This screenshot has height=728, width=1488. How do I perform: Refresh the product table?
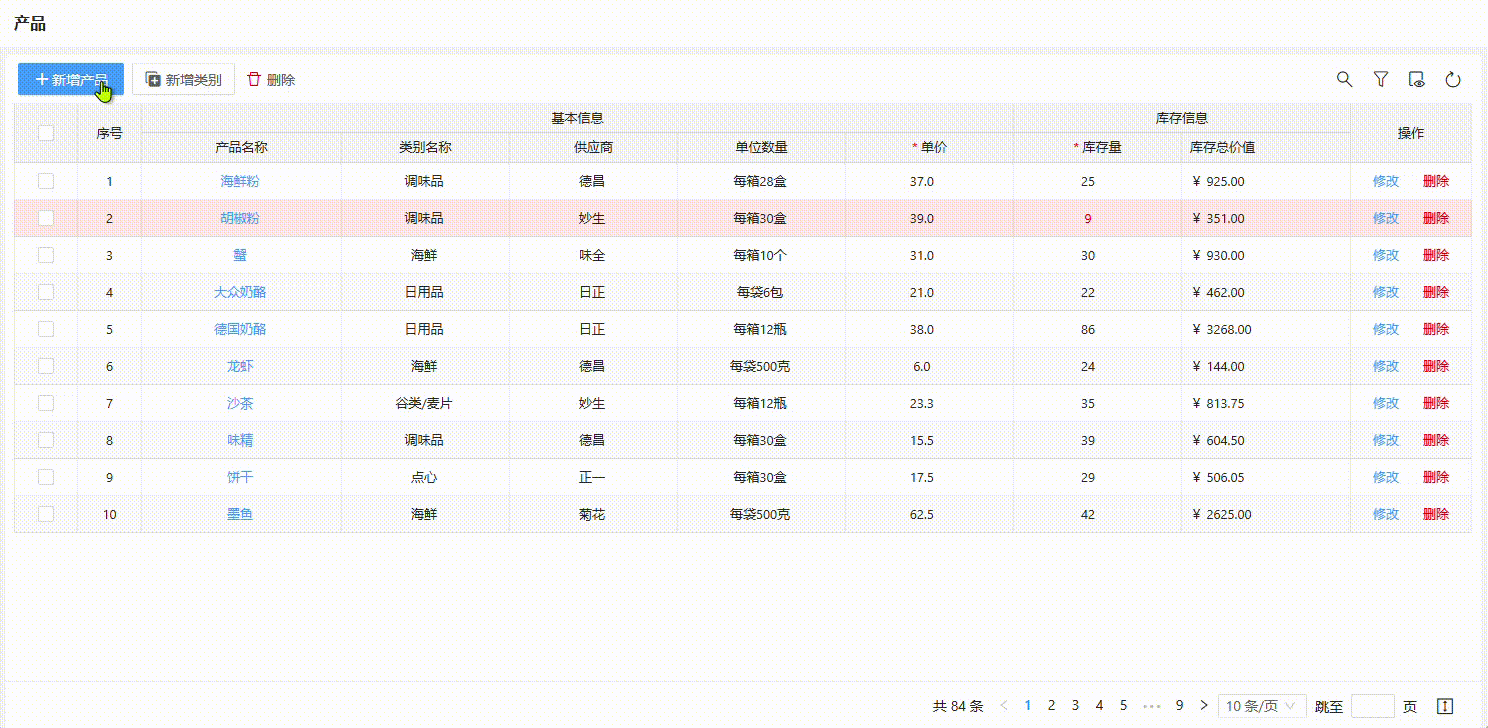[x=1453, y=80]
